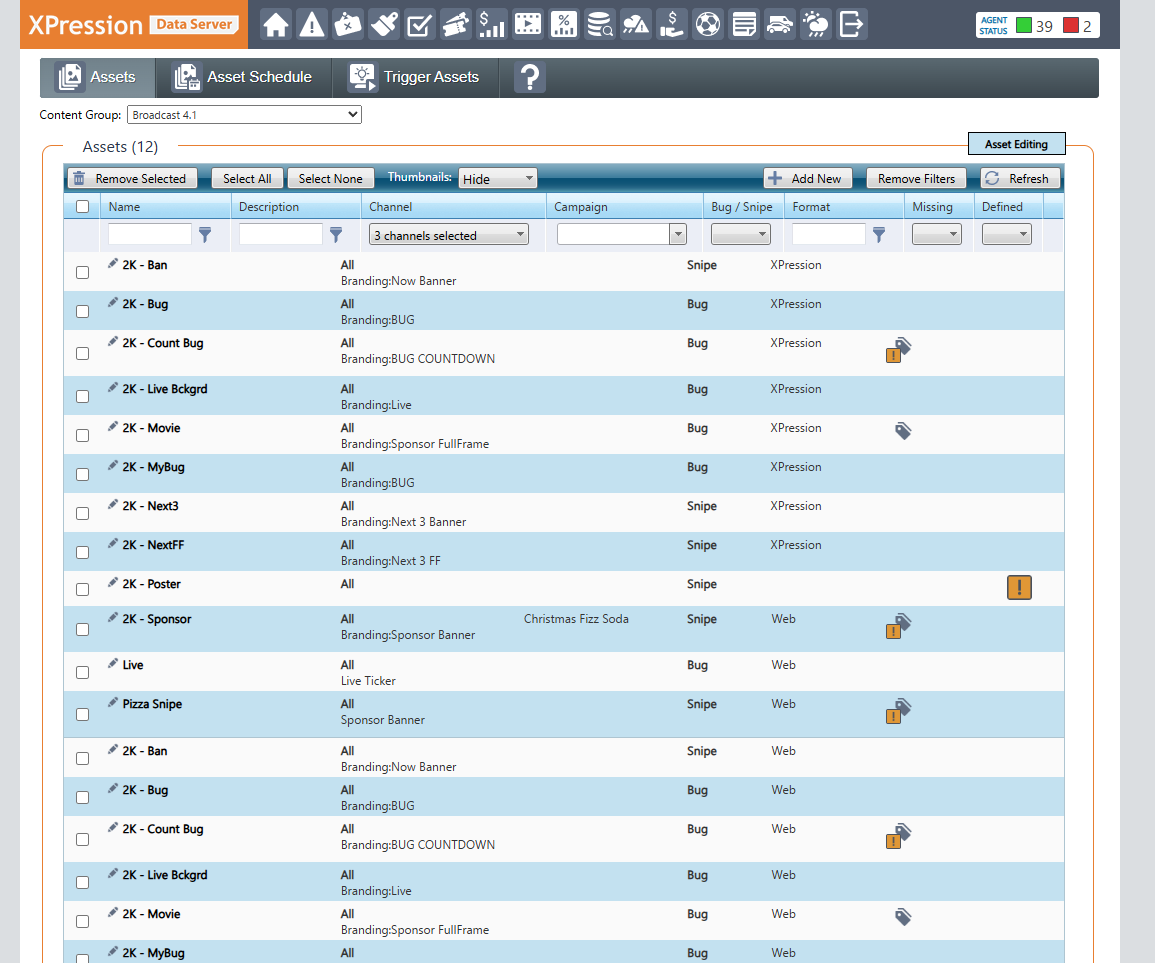Open the traffic cars icon
This screenshot has height=963, width=1155.
[x=780, y=24]
